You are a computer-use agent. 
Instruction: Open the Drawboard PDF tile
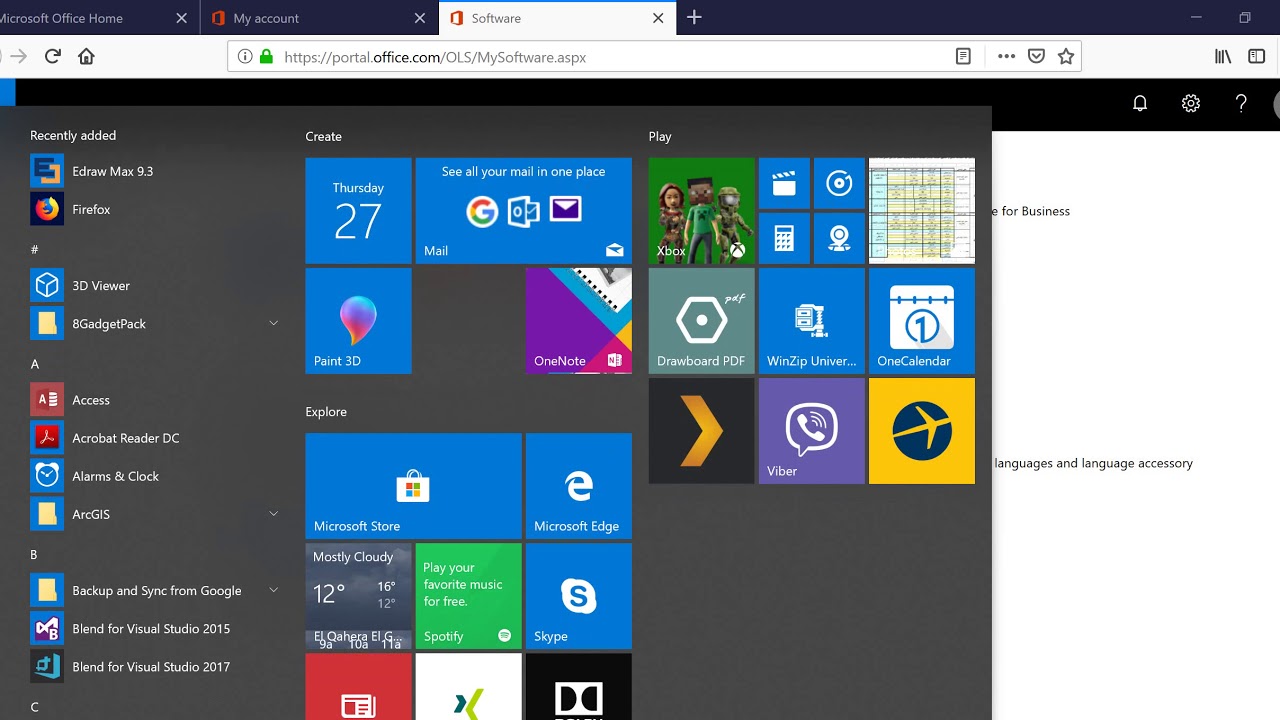point(702,321)
